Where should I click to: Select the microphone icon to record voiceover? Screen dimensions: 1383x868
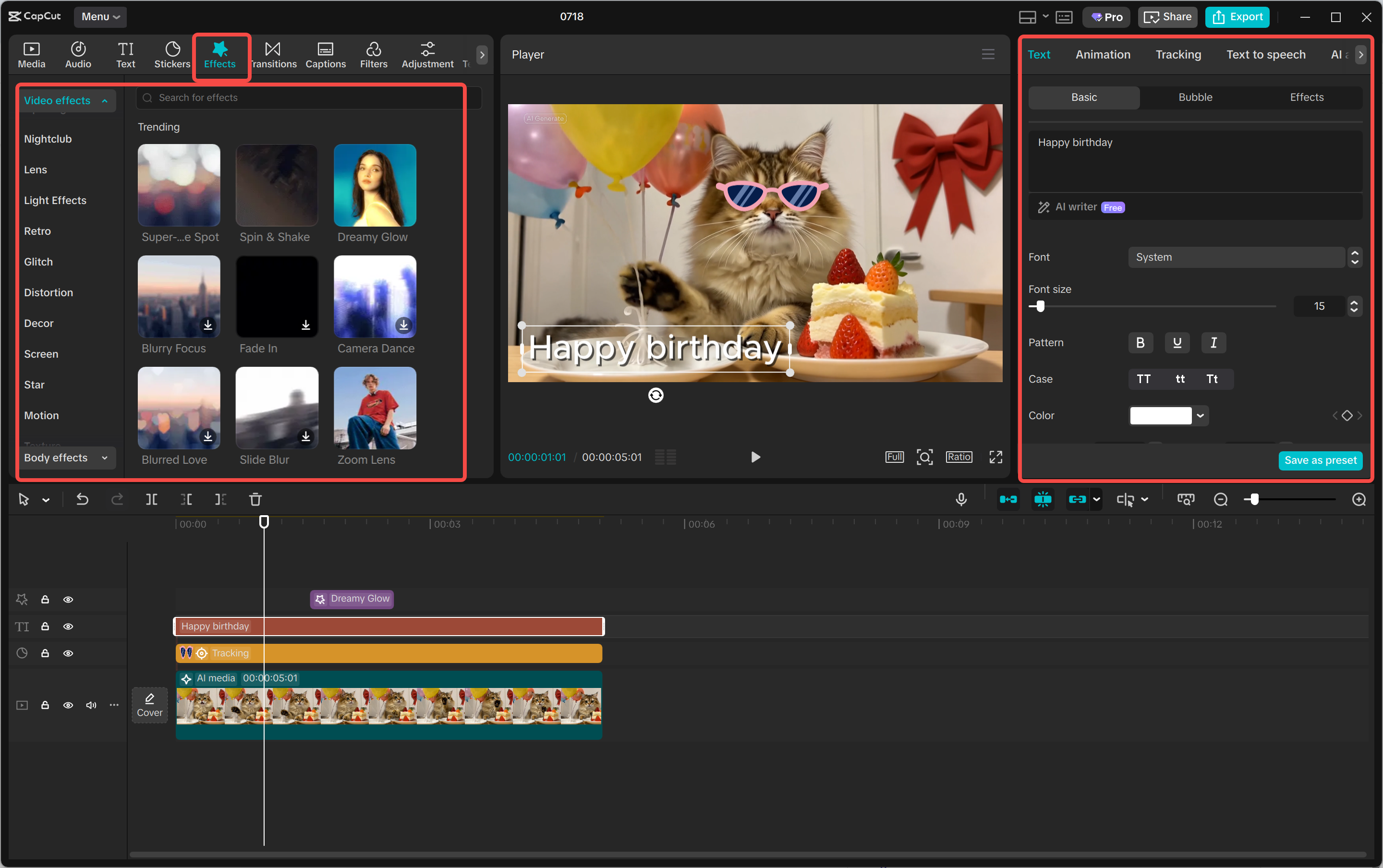click(x=960, y=499)
